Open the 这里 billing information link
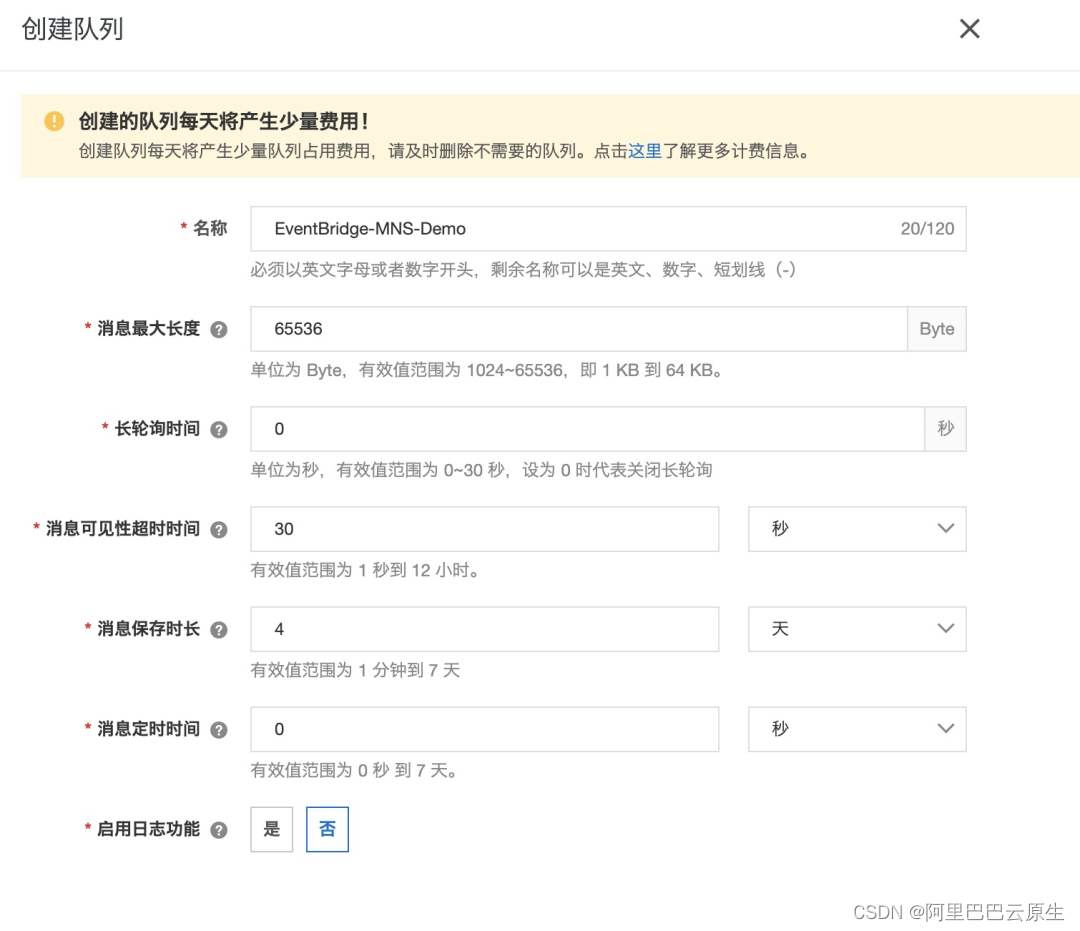The height and width of the screenshot is (931, 1080). point(645,151)
